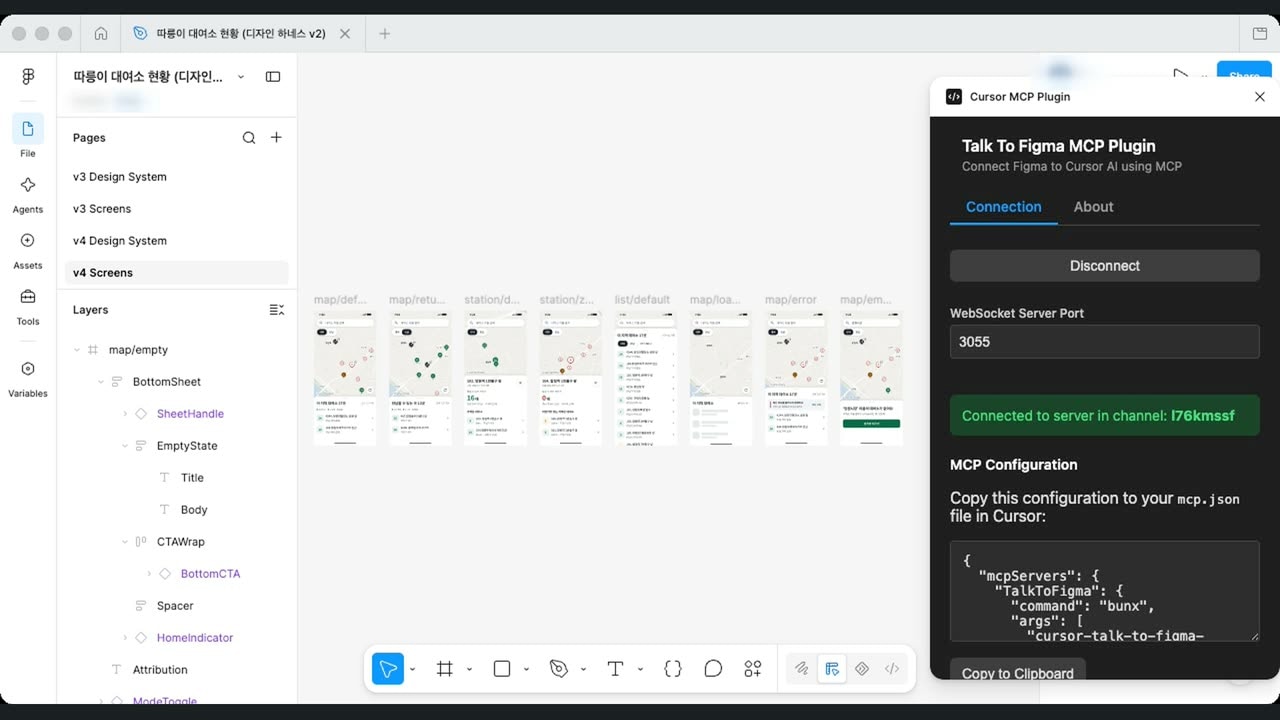The image size is (1280, 720).
Task: Go to the home tab icon
Action: pyautogui.click(x=101, y=33)
